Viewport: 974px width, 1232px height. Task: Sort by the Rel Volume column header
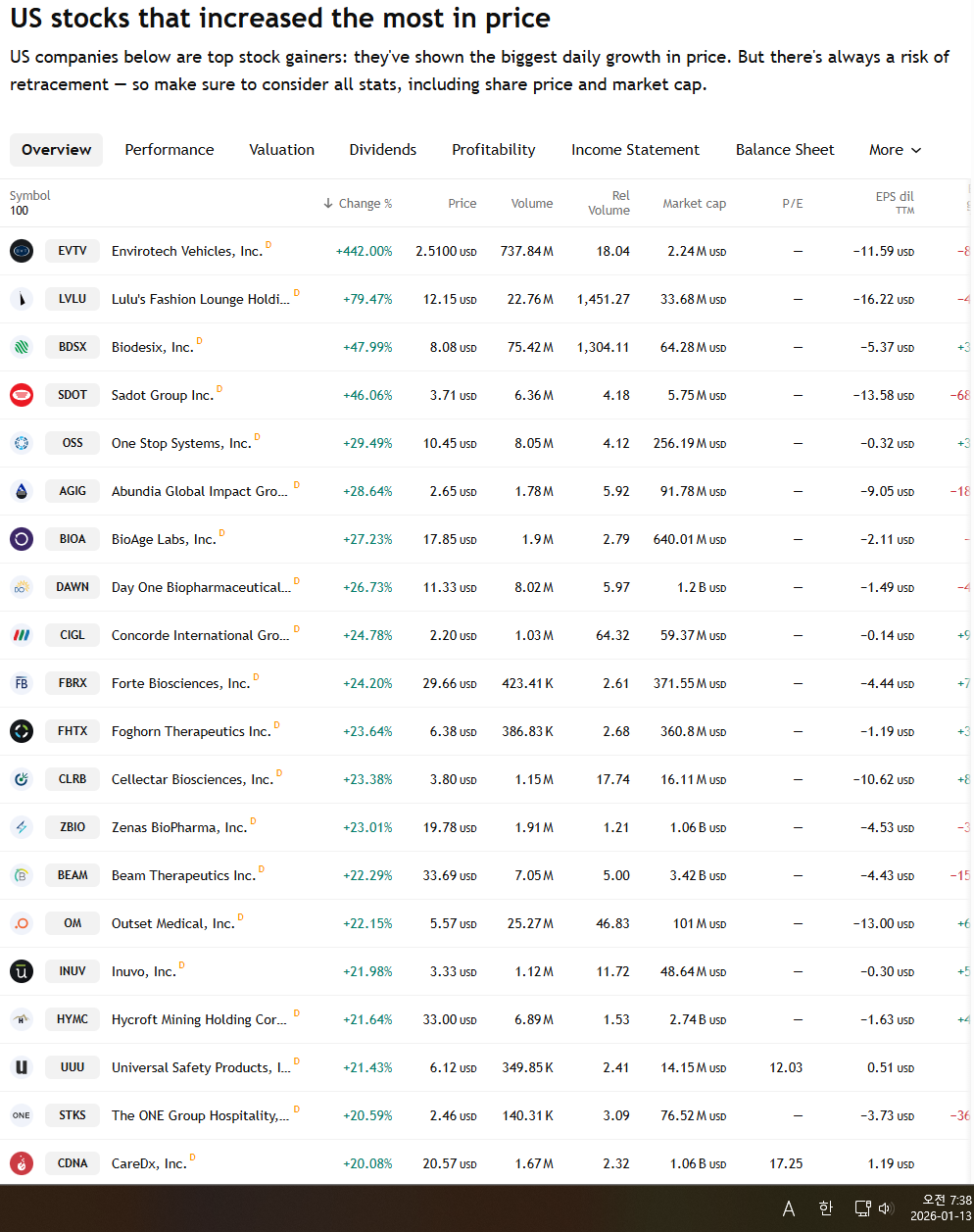609,203
